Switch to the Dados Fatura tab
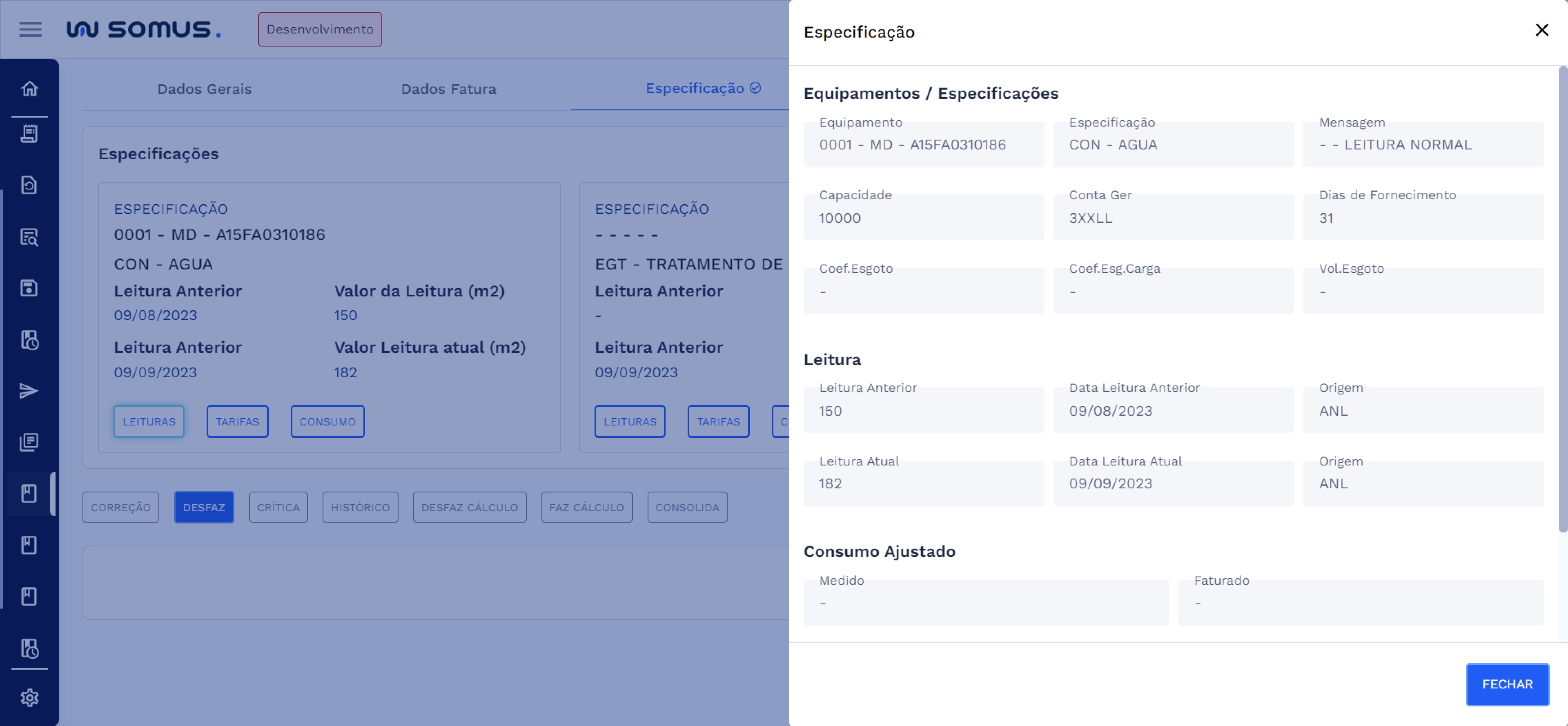This screenshot has width=1568, height=726. coord(449,89)
